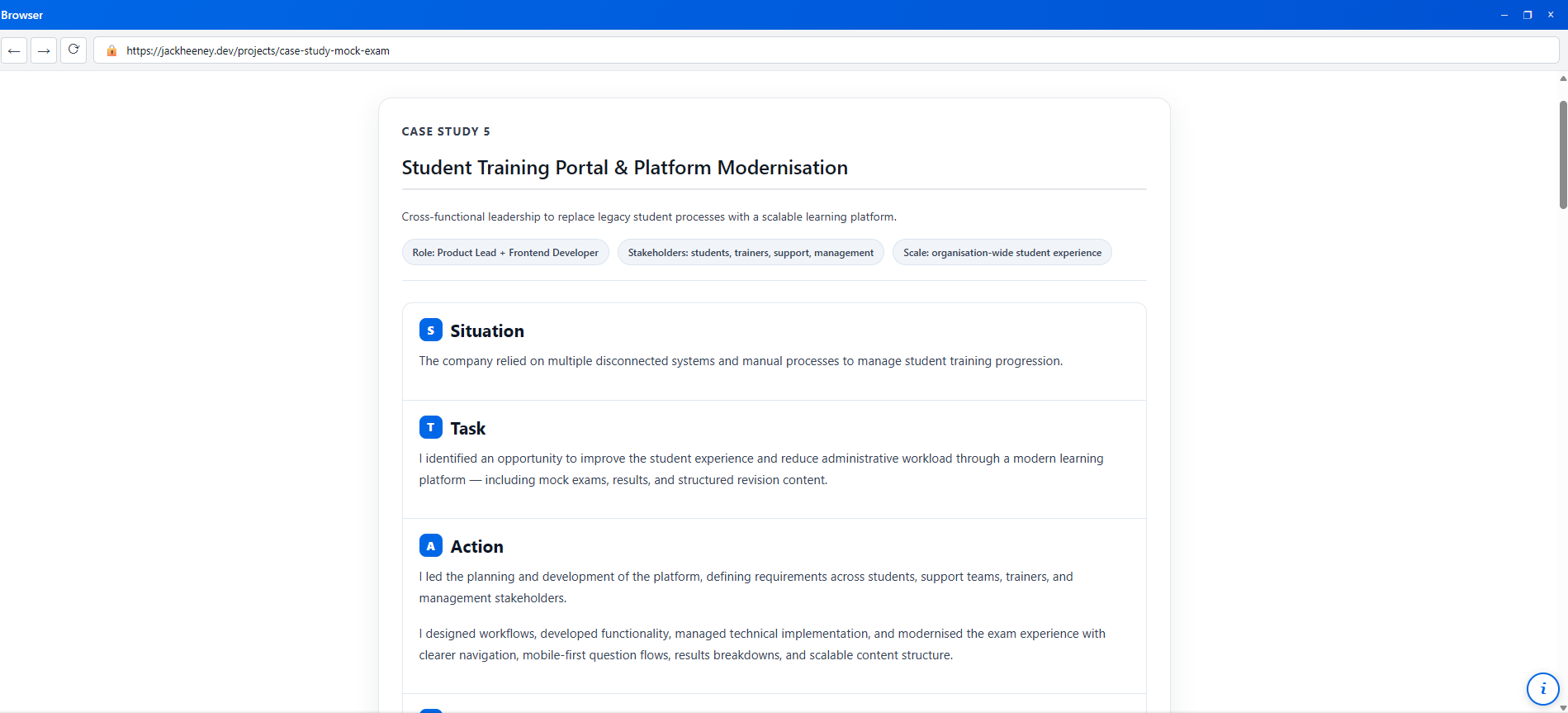This screenshot has width=1568, height=713.
Task: Click the paragraph starting 'I designed workflows'
Action: [762, 644]
